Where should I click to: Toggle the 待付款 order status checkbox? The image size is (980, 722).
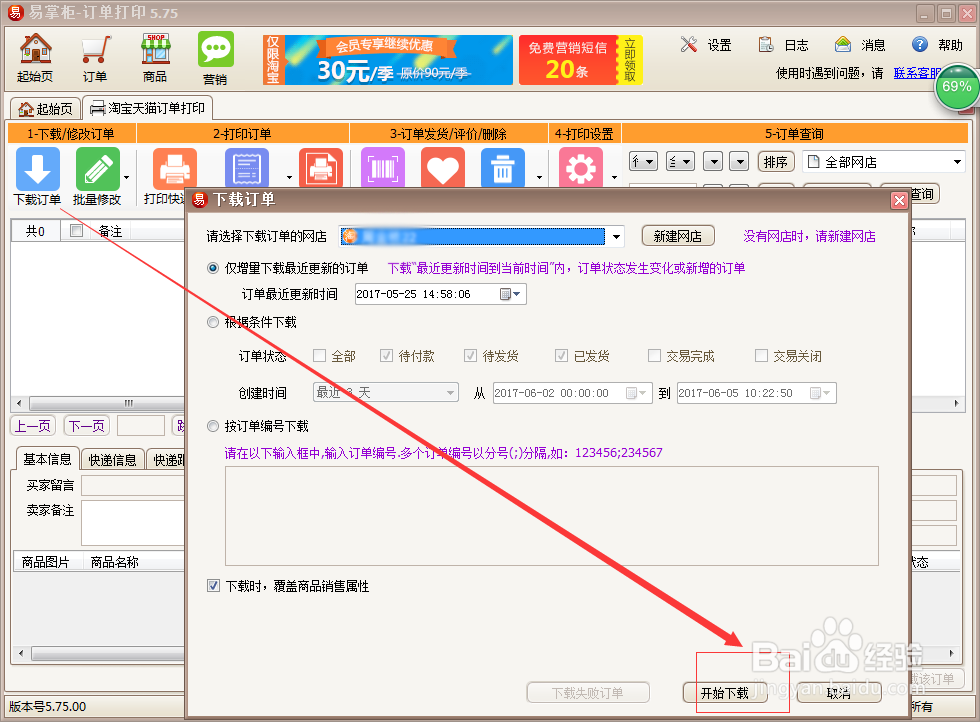click(385, 355)
